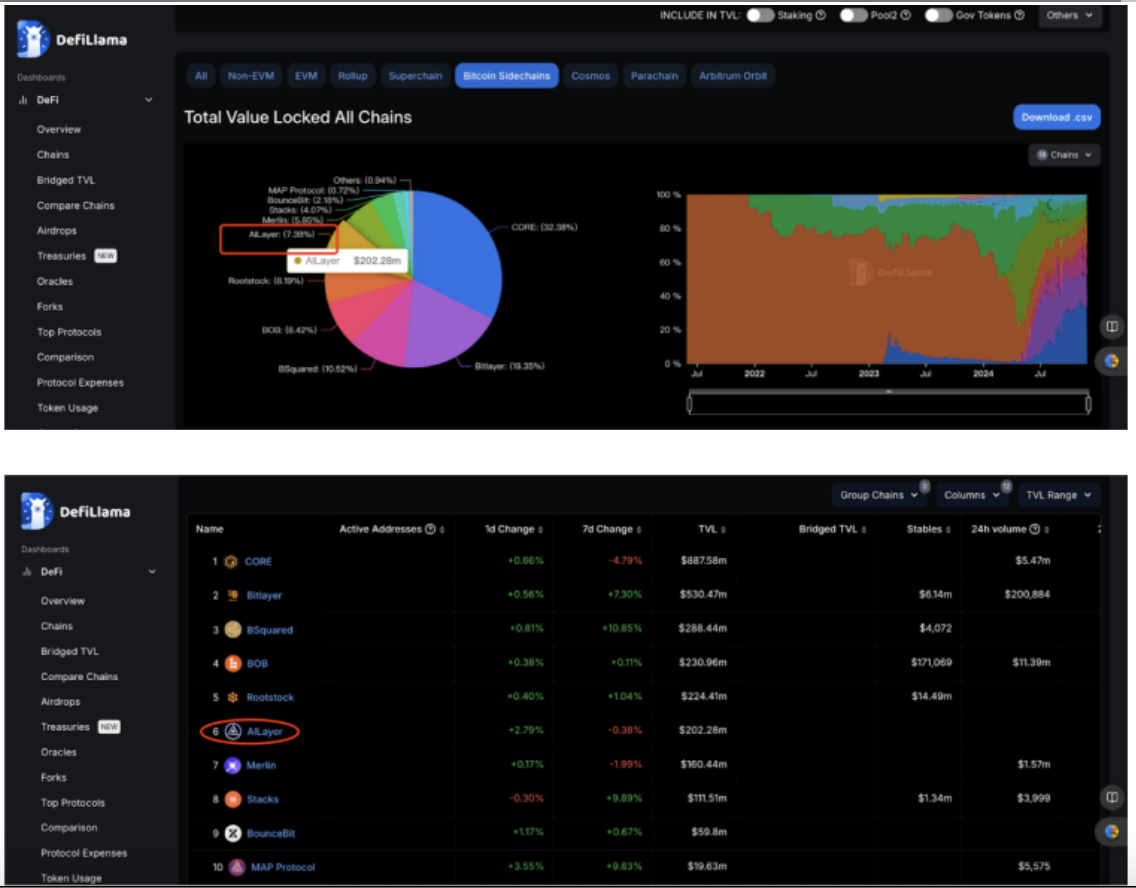Click the book icon beside the area chart
This screenshot has width=1136, height=888.
pos(1111,327)
